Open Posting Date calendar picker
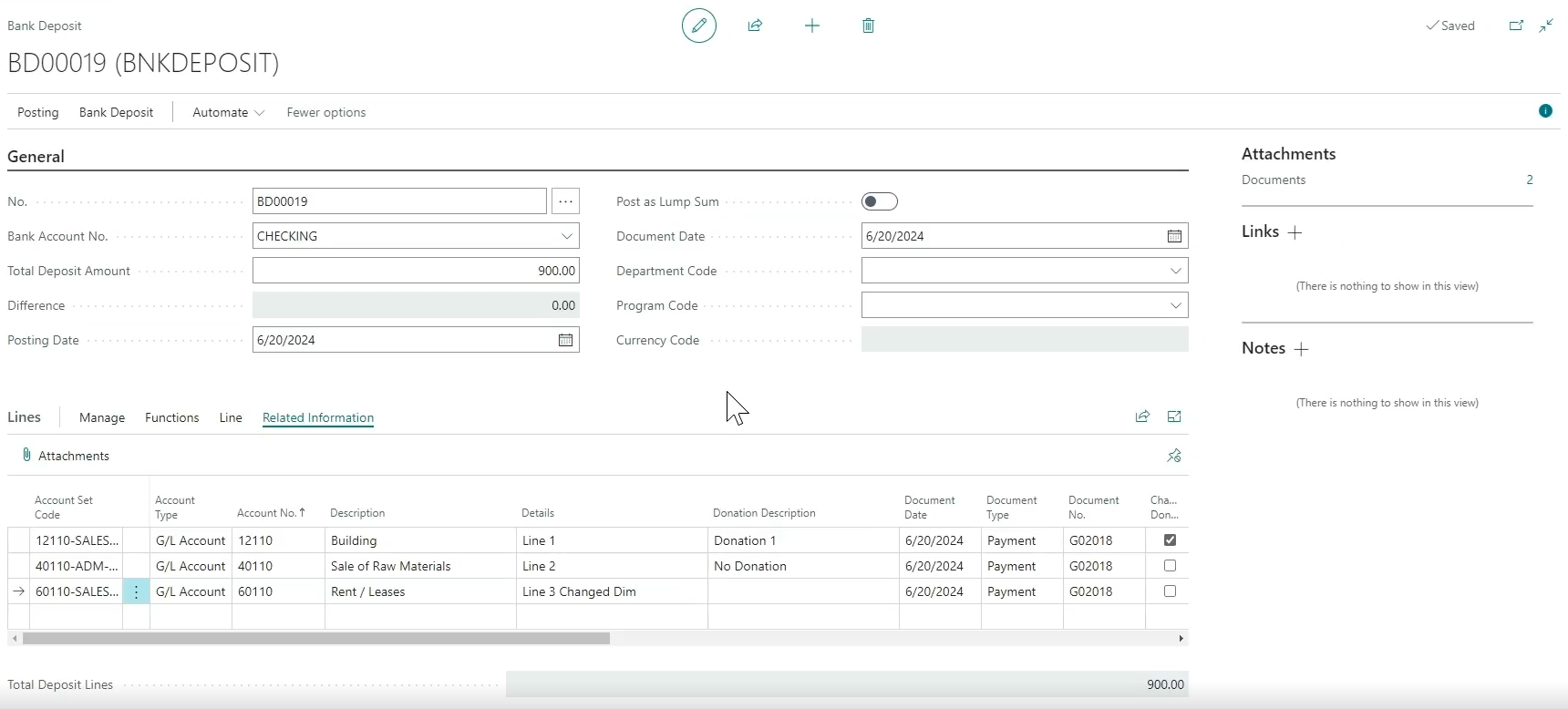Viewport: 1568px width, 709px height. coord(565,340)
